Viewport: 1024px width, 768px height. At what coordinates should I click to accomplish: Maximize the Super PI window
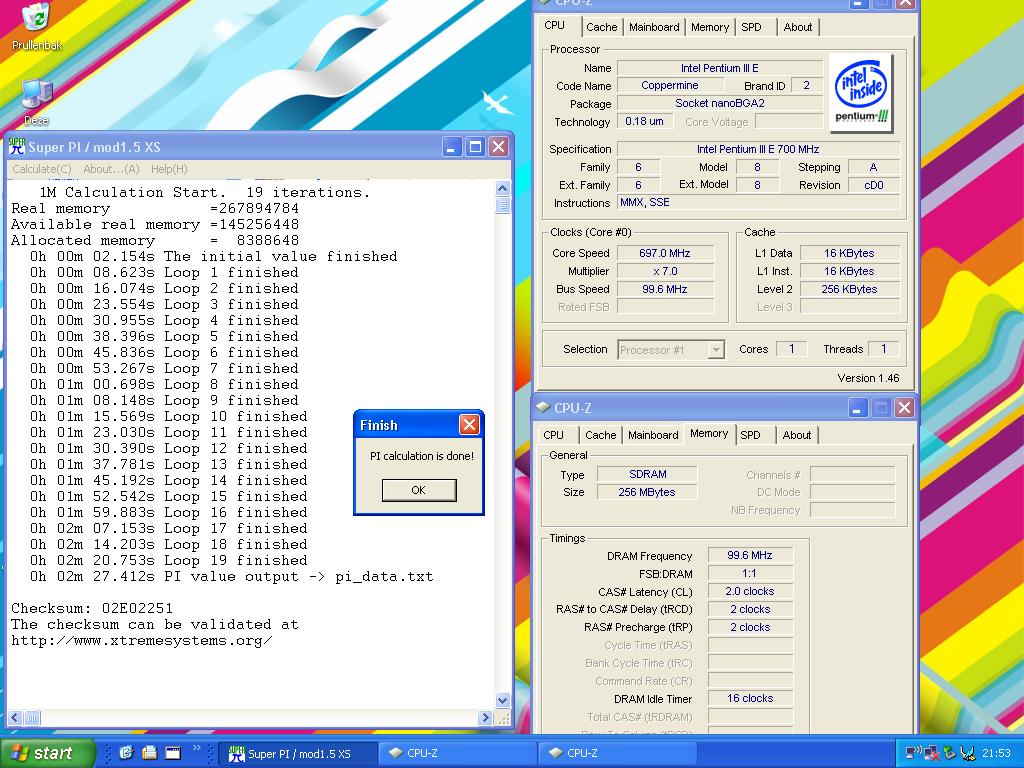click(475, 147)
